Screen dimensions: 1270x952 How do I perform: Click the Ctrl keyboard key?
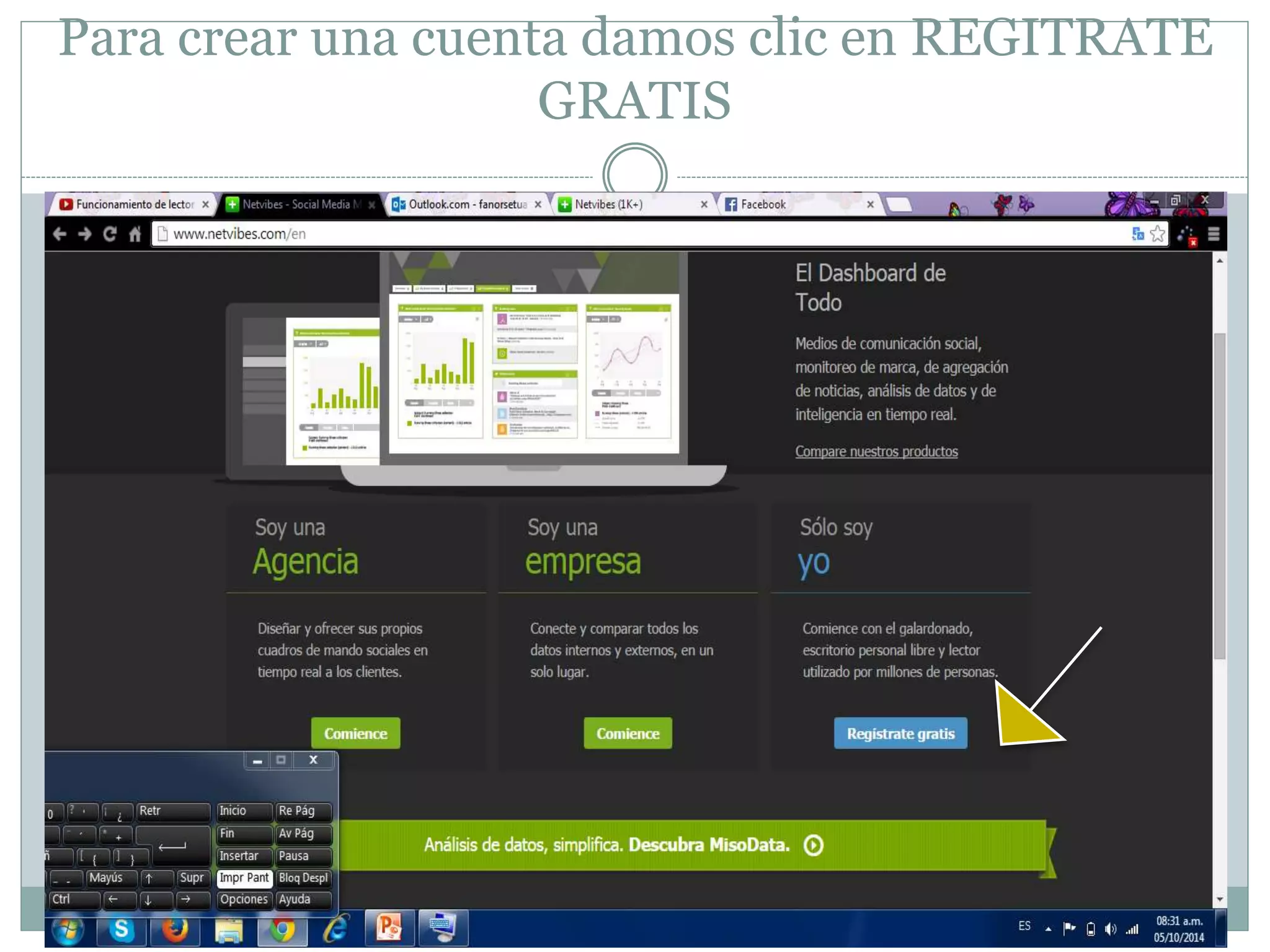[73, 899]
